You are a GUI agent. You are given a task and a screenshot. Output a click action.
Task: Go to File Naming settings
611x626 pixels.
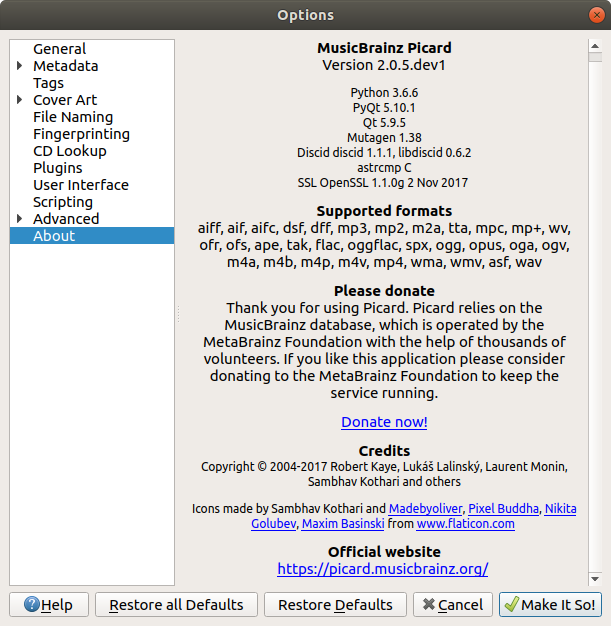pos(72,117)
